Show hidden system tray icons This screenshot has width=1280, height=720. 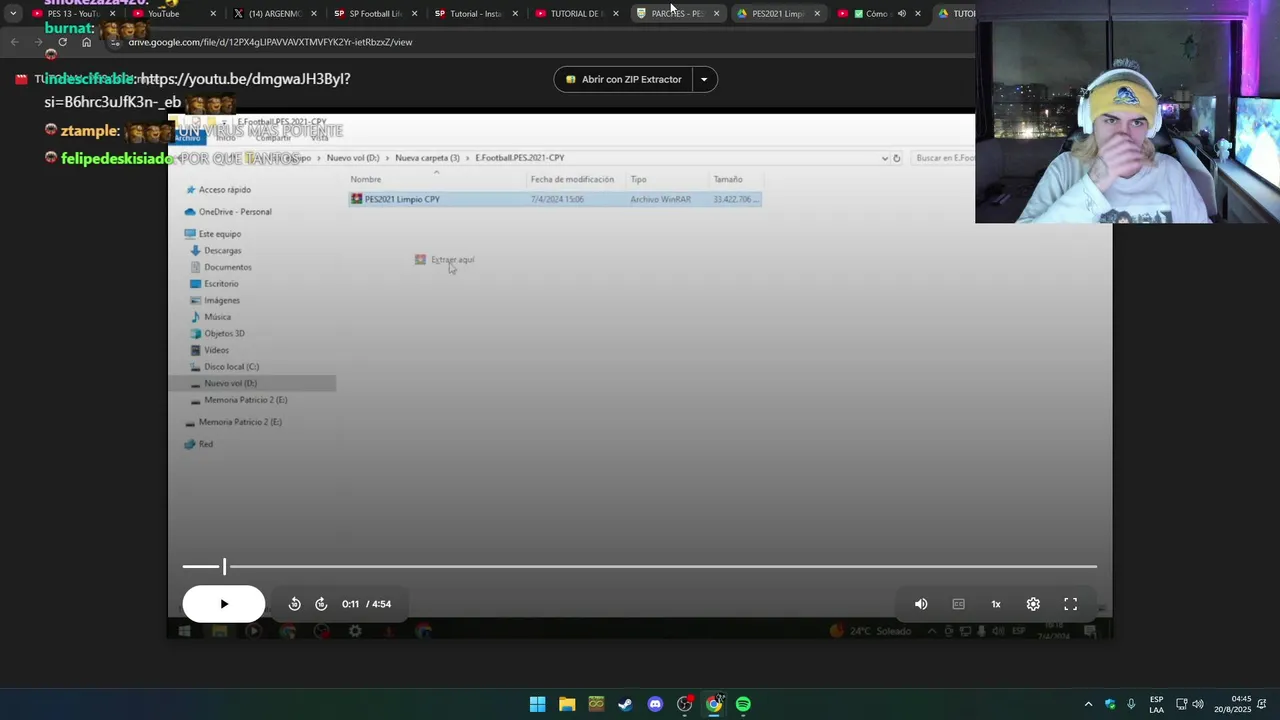click(x=1088, y=704)
